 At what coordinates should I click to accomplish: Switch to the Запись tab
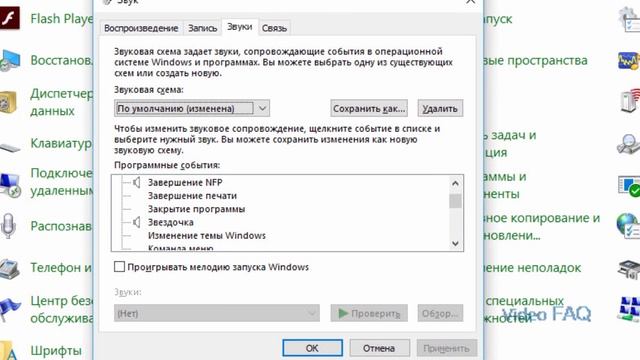[202, 28]
